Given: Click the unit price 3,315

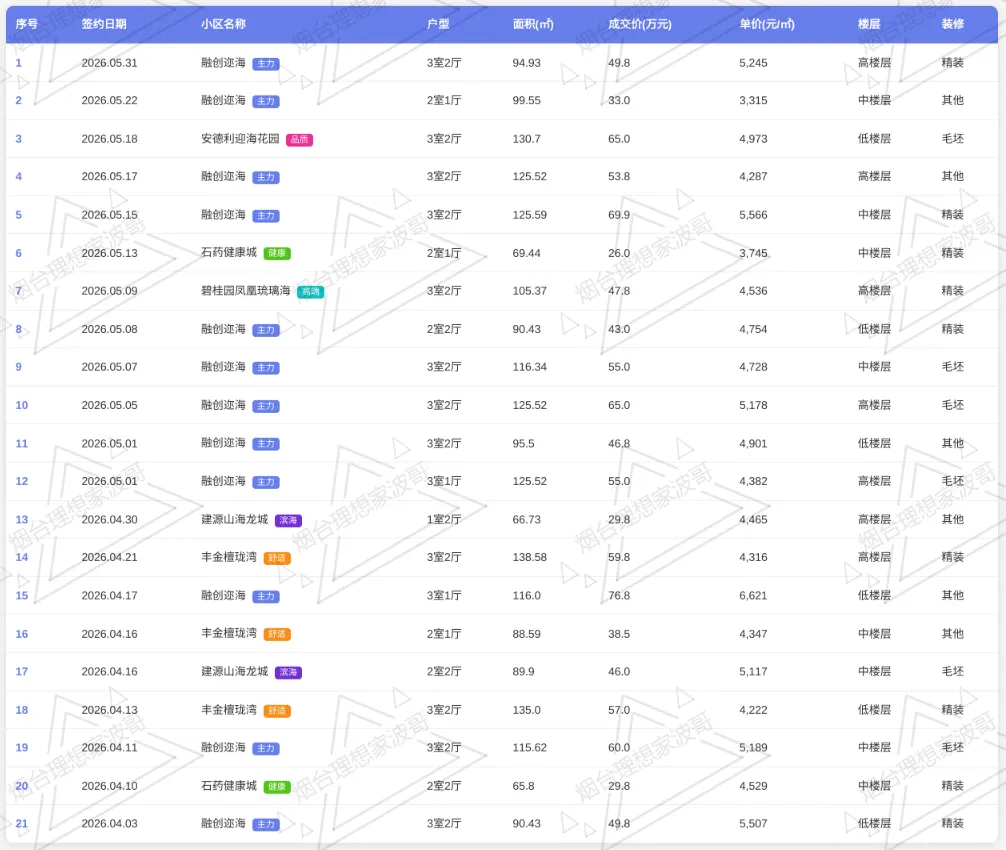Looking at the screenshot, I should tap(753, 100).
